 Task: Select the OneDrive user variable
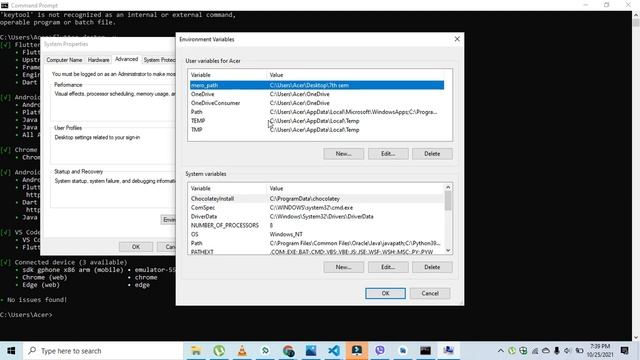coord(317,94)
